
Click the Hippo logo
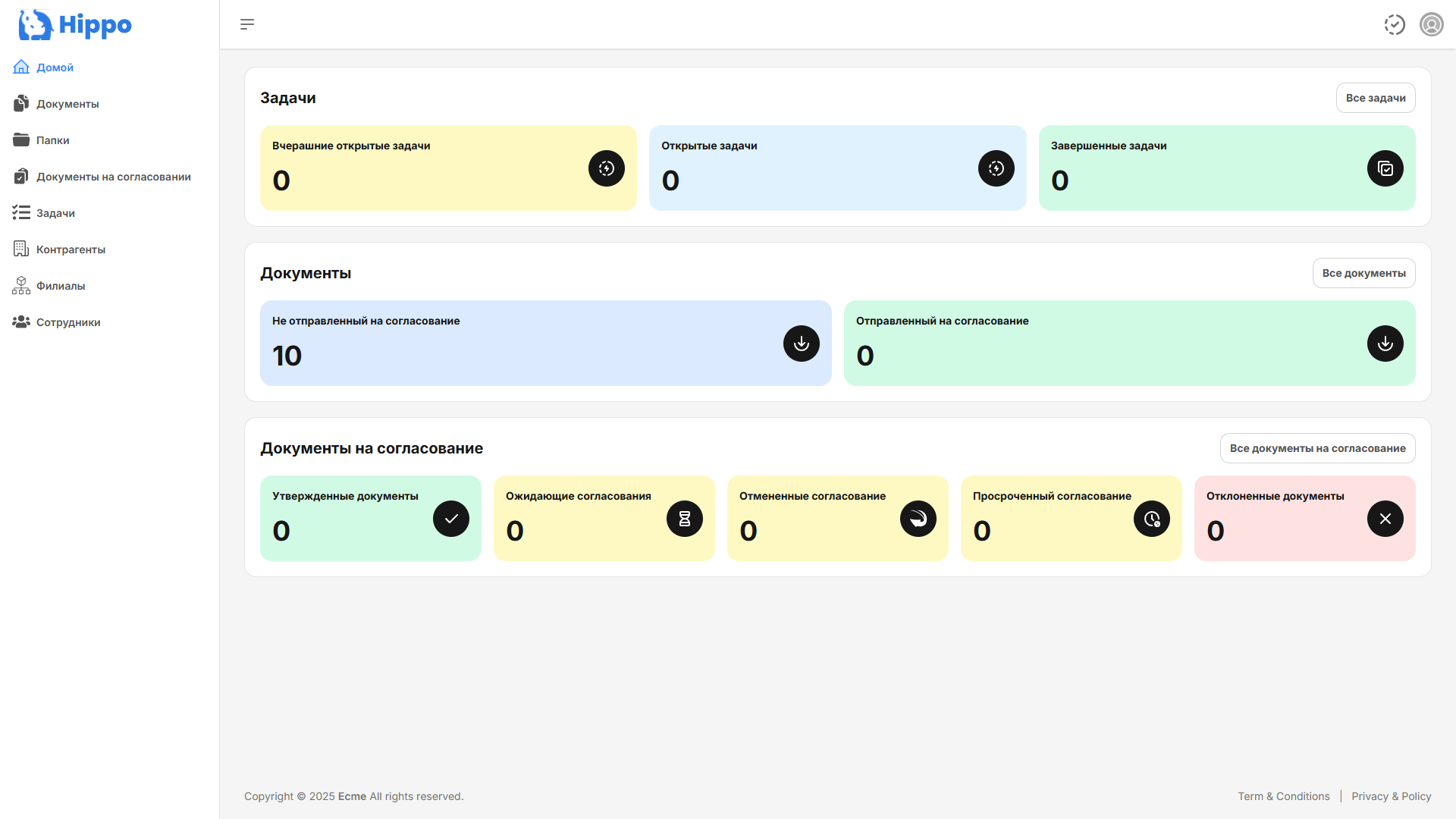(74, 24)
